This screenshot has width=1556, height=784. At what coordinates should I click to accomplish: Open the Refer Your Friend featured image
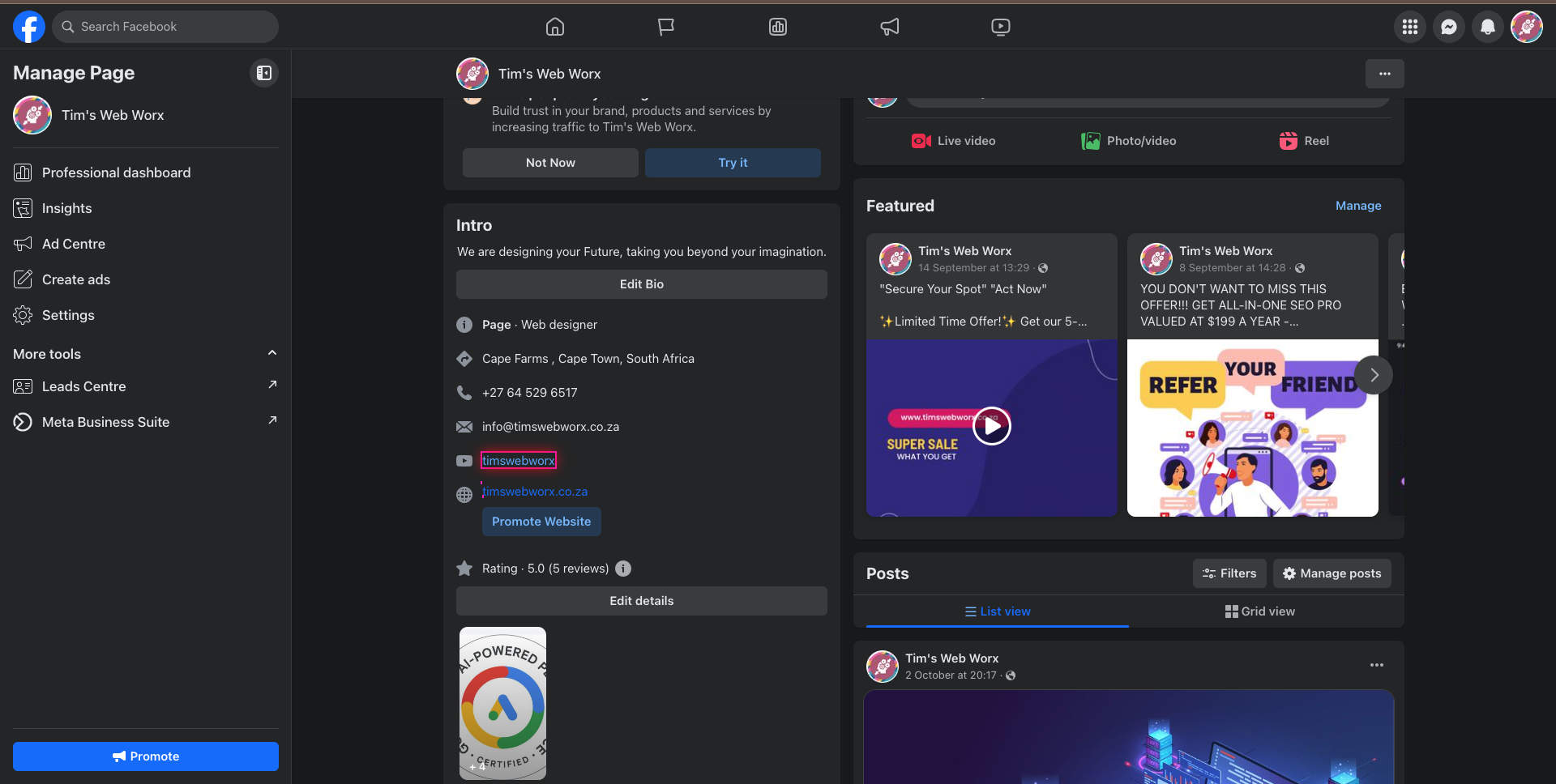[1253, 428]
